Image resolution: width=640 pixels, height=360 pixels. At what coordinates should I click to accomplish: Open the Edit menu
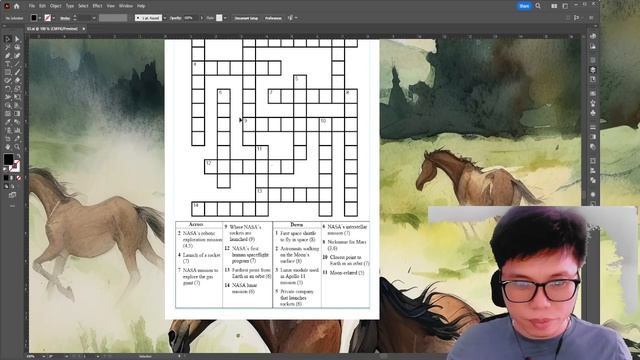(x=42, y=6)
